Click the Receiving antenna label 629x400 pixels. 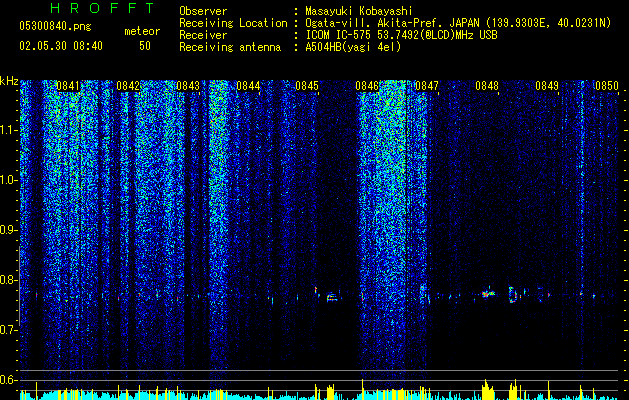[230, 47]
